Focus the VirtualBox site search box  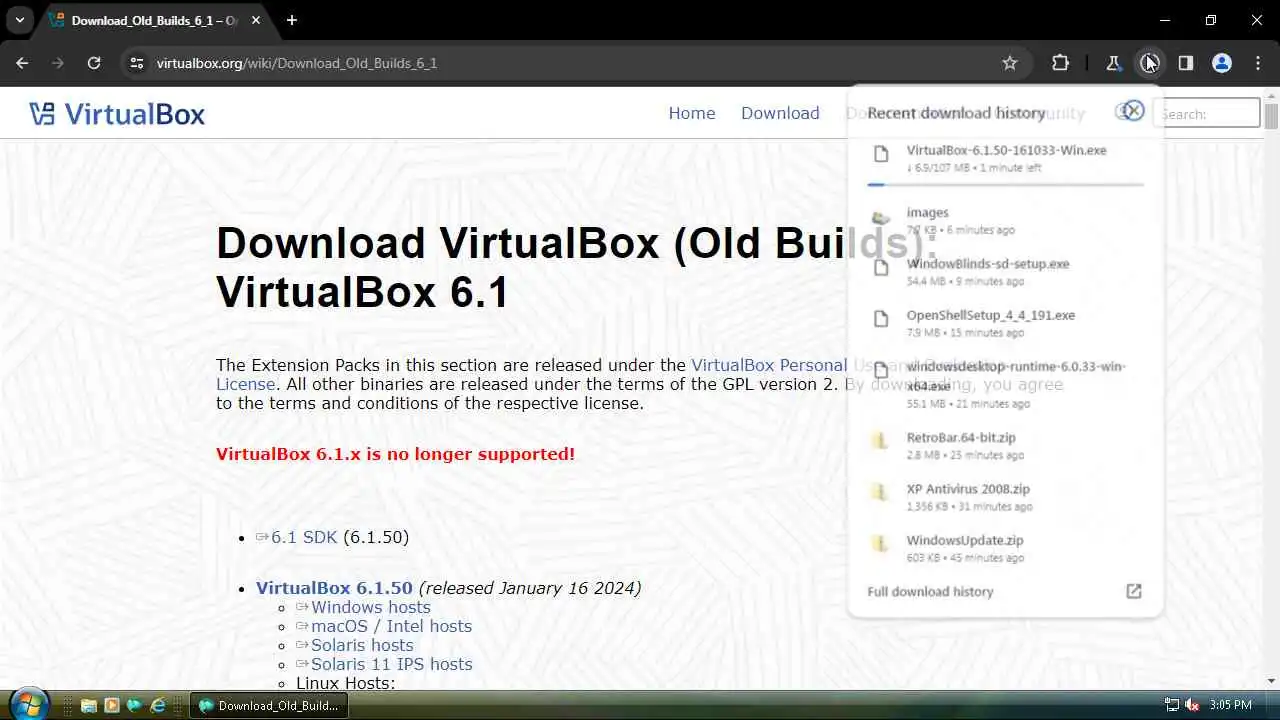(1207, 113)
